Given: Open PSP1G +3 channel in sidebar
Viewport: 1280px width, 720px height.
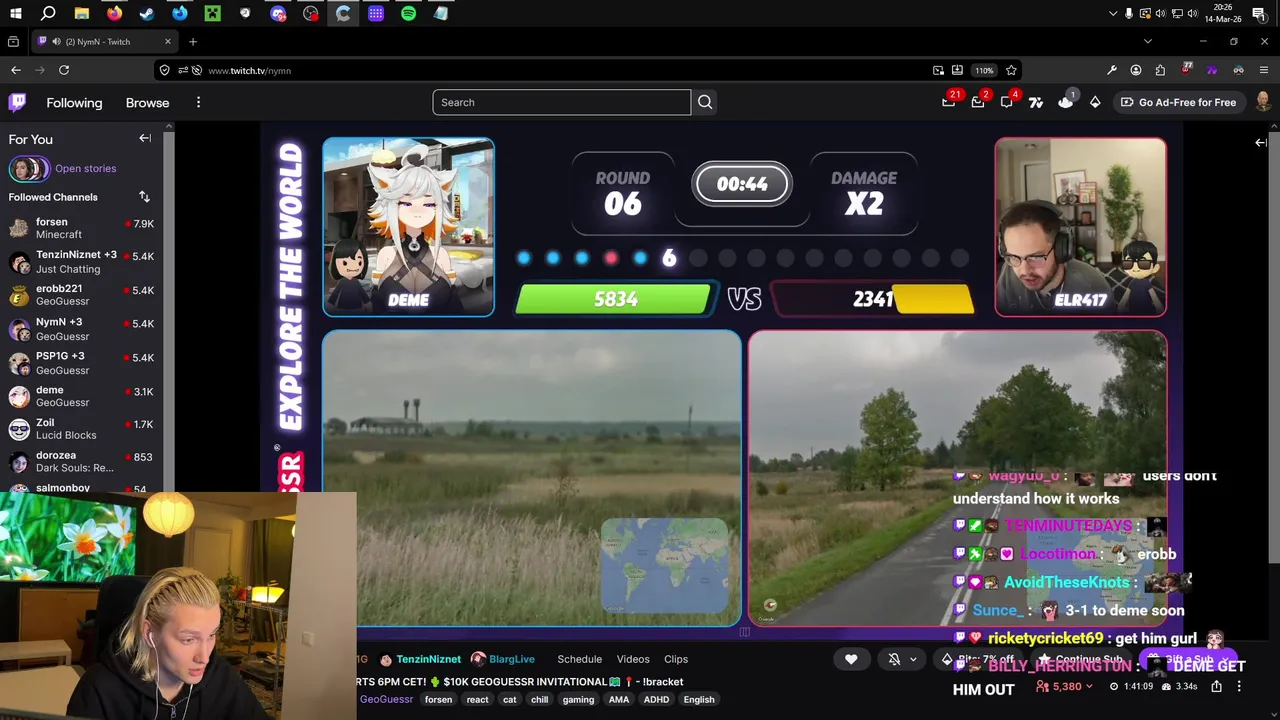Looking at the screenshot, I should (81, 362).
